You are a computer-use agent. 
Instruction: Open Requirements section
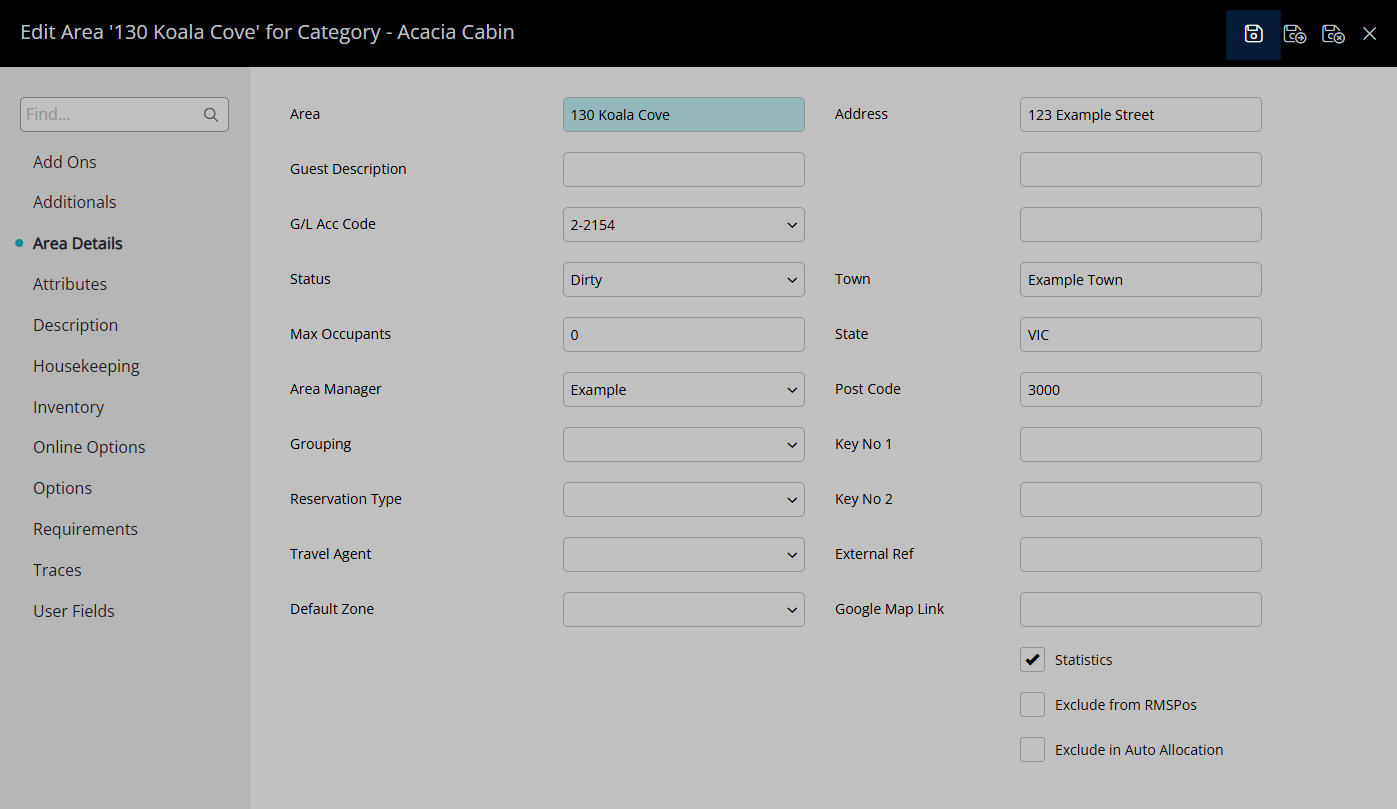coord(85,529)
